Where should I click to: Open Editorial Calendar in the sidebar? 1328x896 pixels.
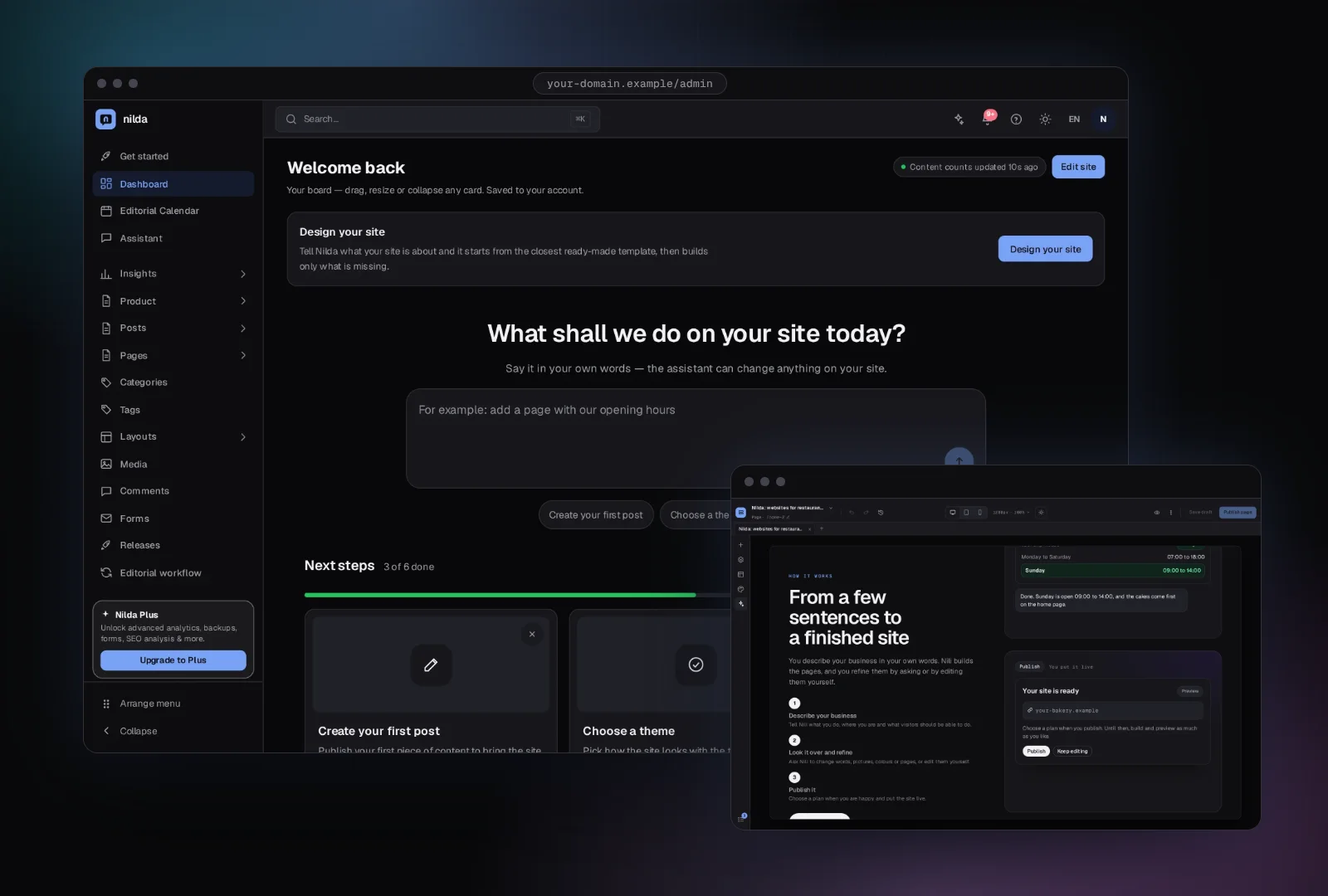(173, 211)
